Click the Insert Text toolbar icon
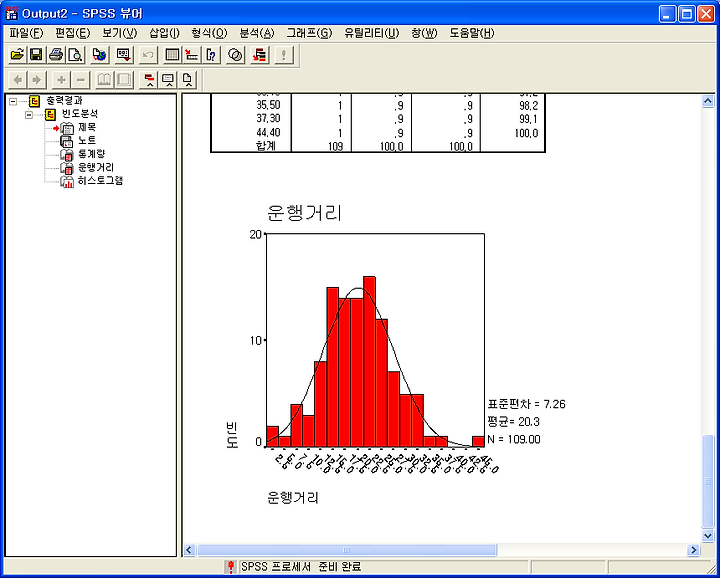This screenshot has width=720, height=578. pos(187,80)
